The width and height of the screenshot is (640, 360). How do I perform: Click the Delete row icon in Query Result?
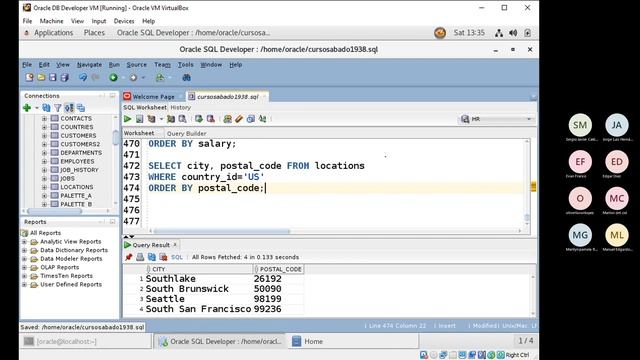tap(163, 257)
